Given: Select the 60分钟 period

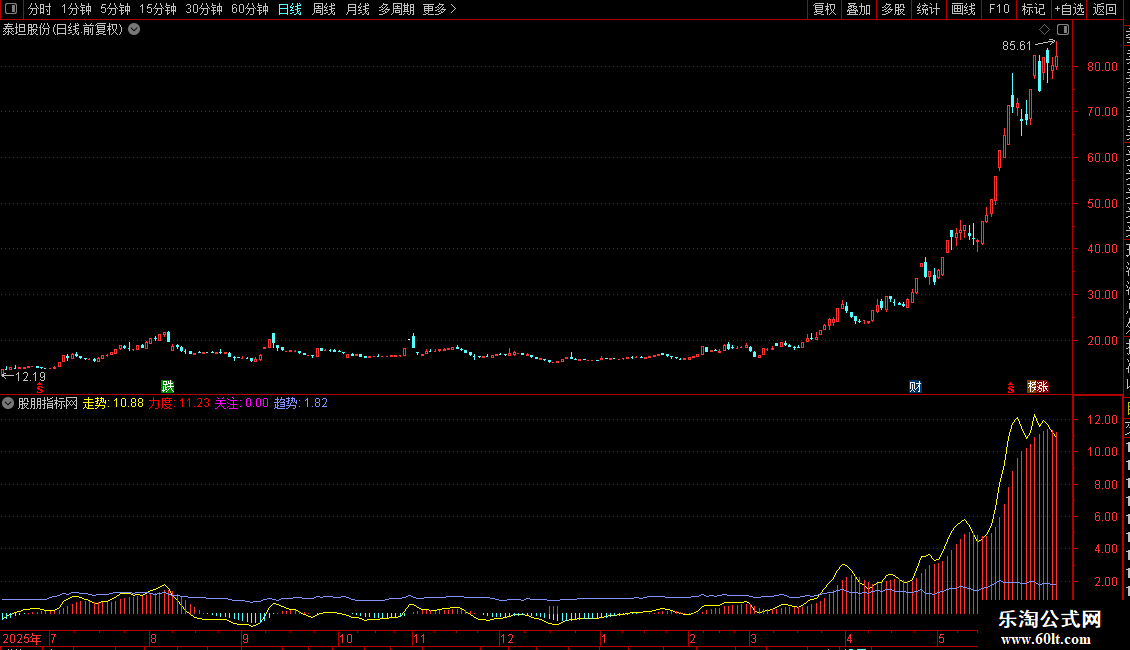Looking at the screenshot, I should click(250, 9).
